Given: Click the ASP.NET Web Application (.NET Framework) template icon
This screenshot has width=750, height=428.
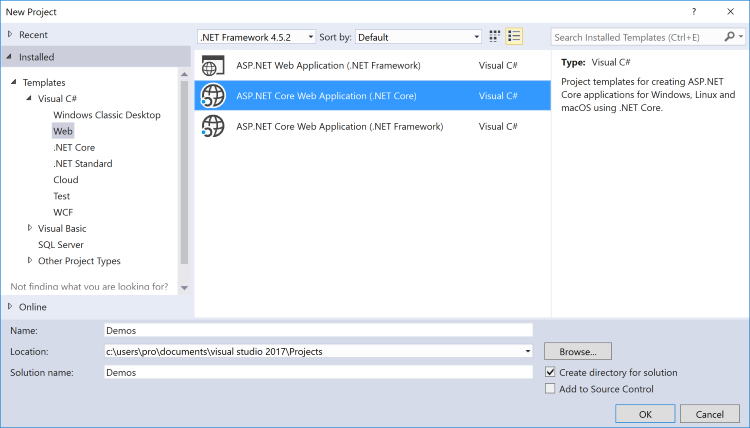Looking at the screenshot, I should click(x=213, y=66).
